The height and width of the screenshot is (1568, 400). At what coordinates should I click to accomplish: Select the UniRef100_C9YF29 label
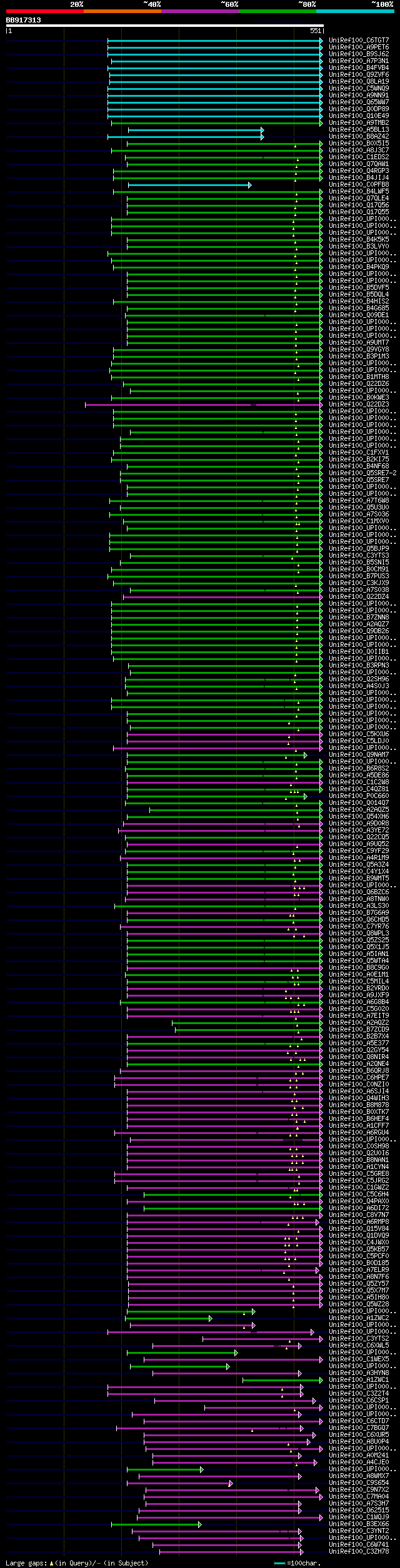coord(359,851)
